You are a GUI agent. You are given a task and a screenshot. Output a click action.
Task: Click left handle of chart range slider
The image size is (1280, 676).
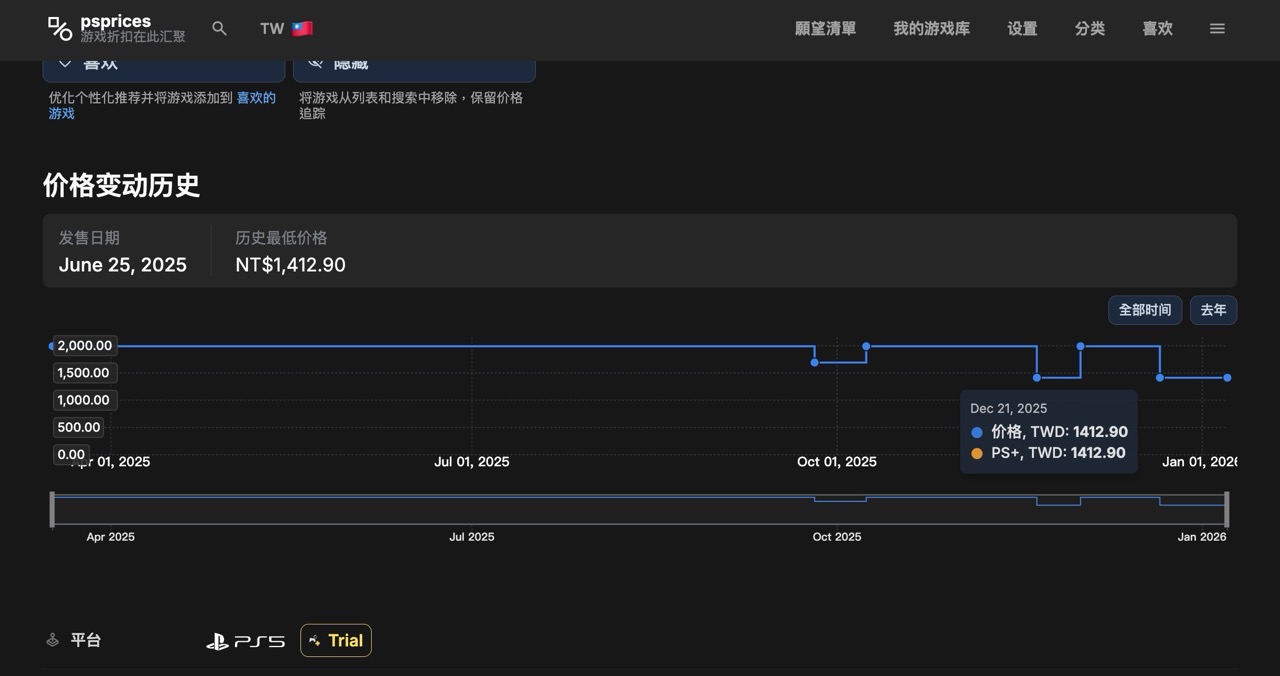[52, 509]
